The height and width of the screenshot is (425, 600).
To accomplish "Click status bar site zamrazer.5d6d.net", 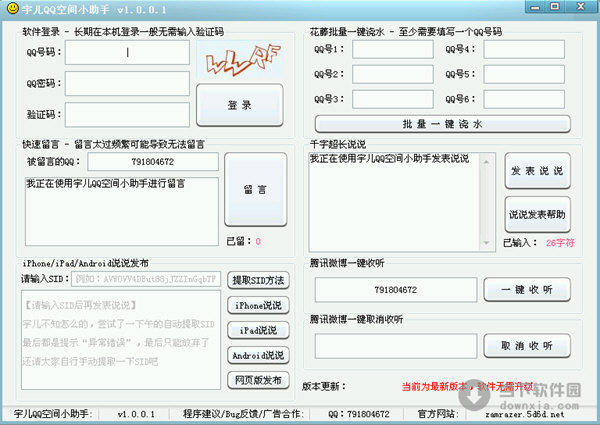I will [525, 414].
